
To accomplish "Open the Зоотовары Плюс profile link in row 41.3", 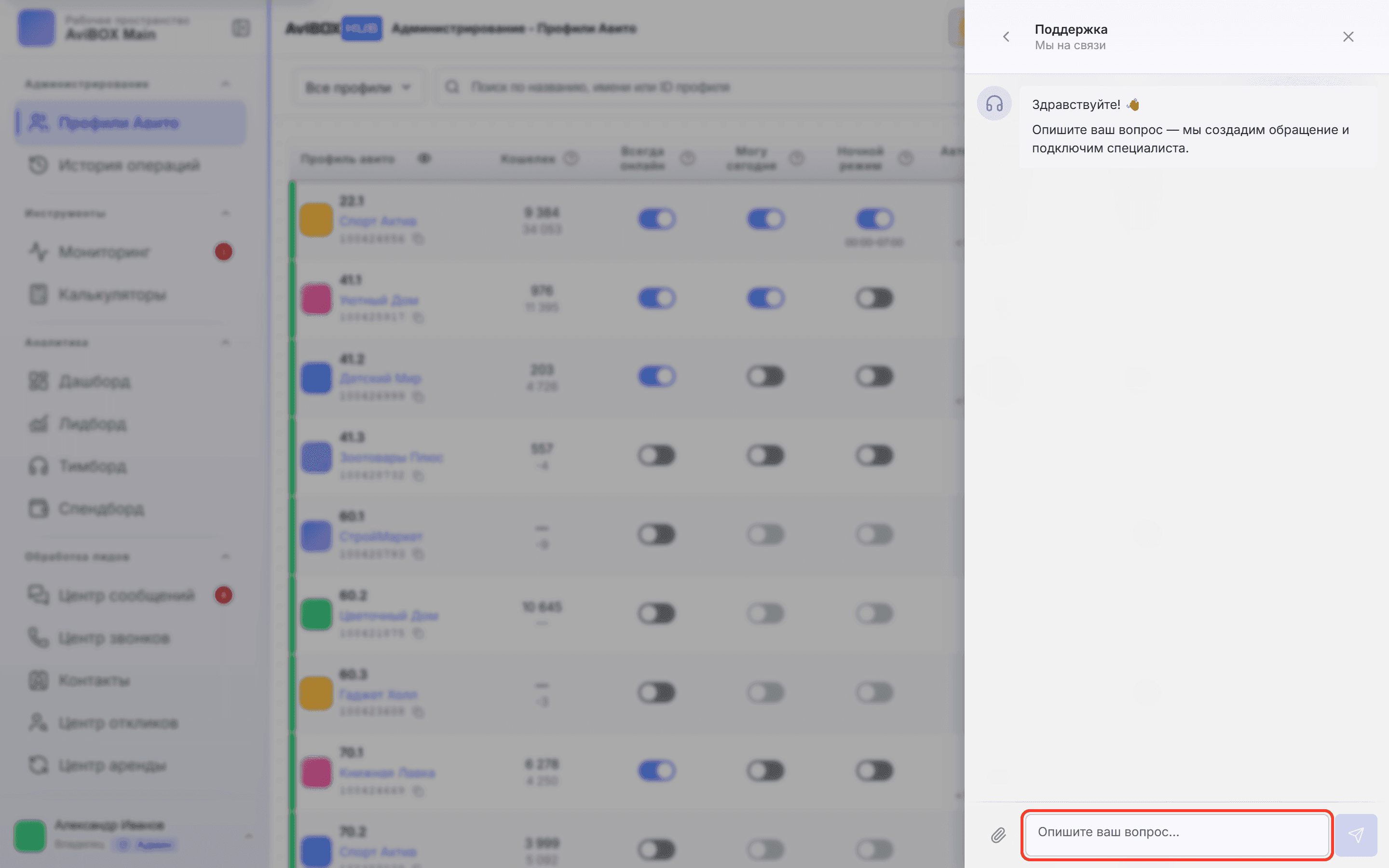I will tap(392, 458).
